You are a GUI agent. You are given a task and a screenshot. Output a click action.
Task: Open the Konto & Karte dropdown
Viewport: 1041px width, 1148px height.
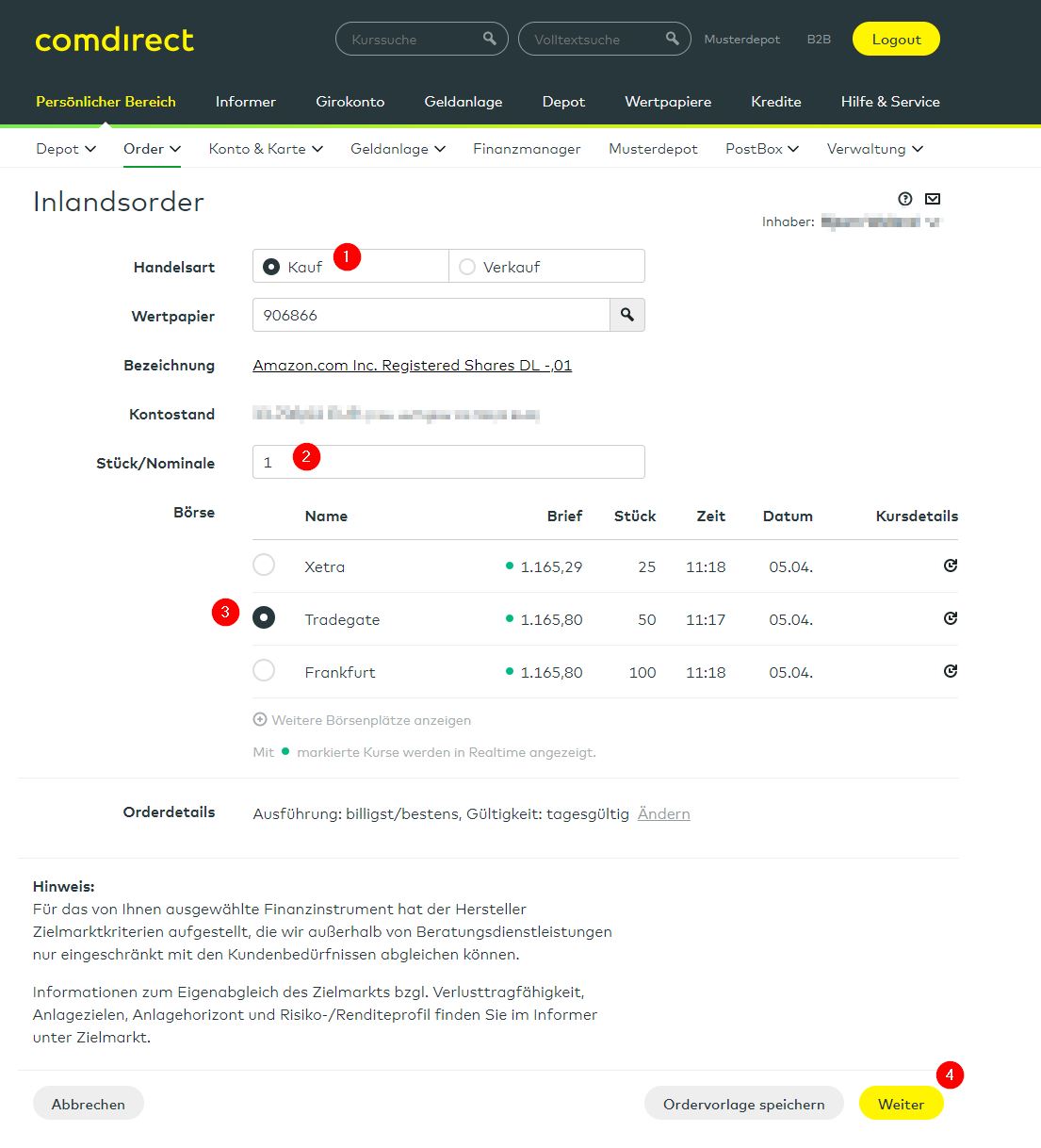coord(266,149)
